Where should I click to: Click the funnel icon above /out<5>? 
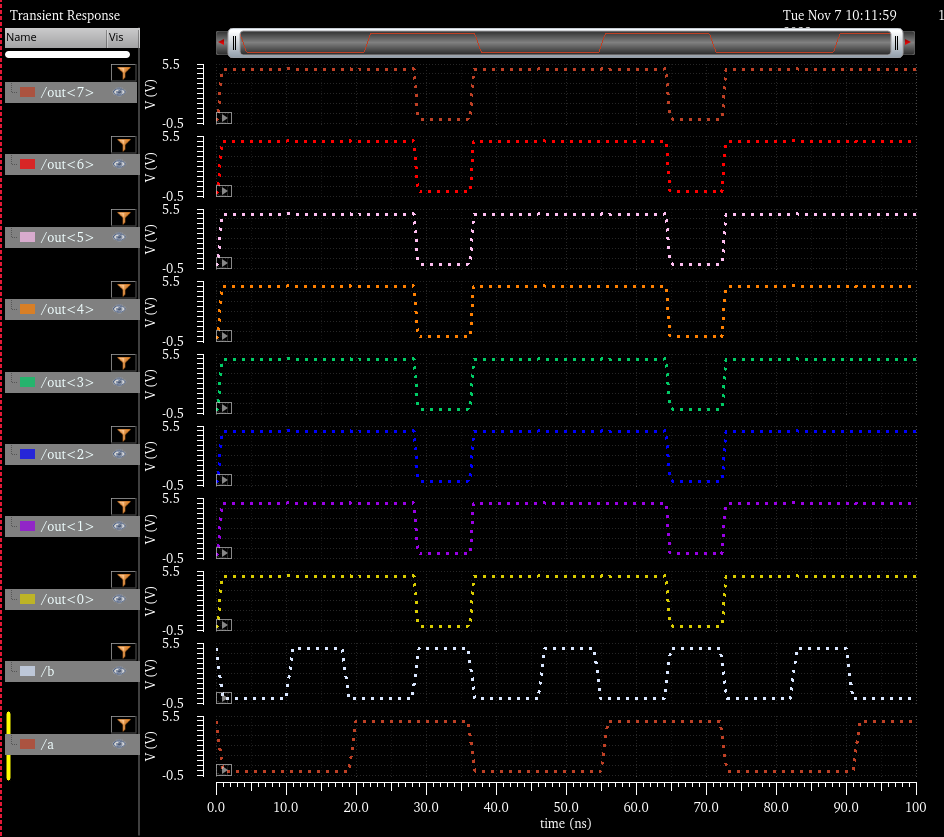122,218
